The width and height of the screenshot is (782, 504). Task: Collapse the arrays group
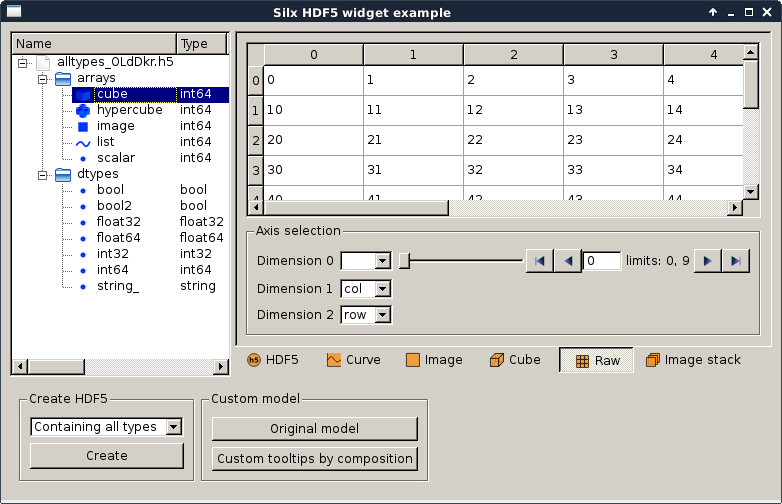point(43,78)
